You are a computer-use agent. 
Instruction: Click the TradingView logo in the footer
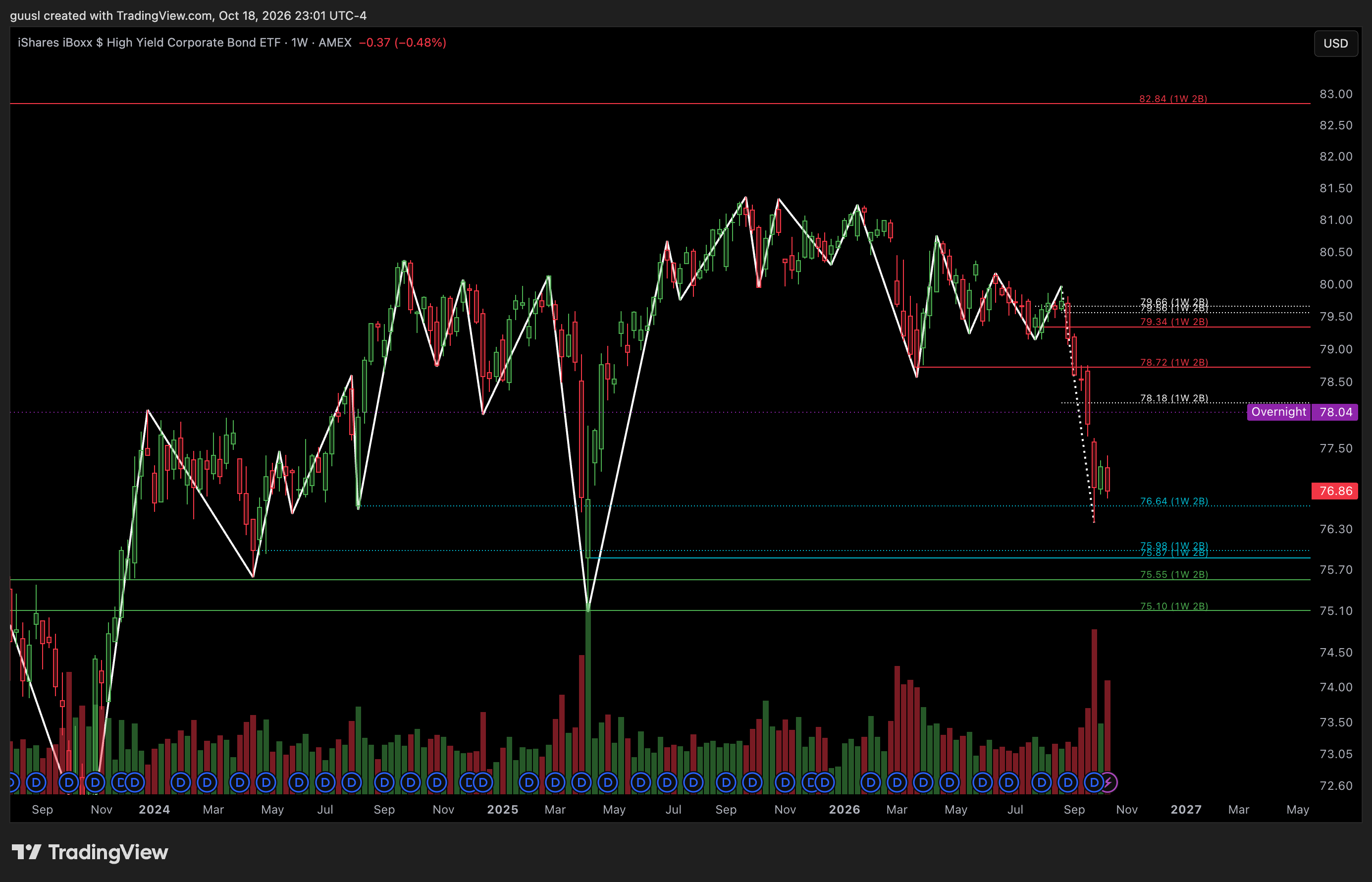pos(90,852)
